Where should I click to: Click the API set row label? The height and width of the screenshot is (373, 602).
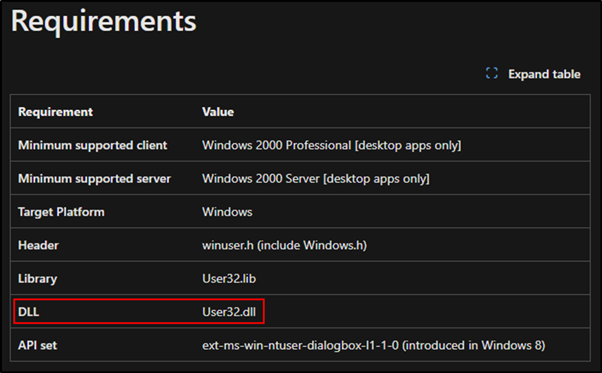click(37, 345)
